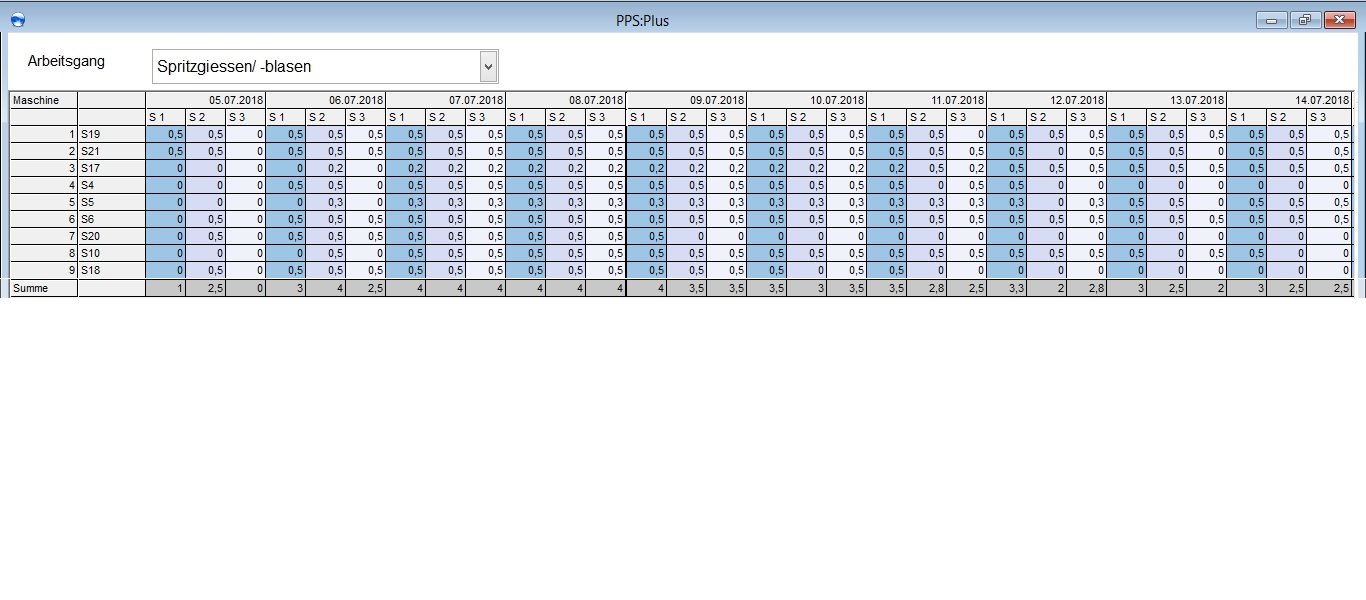The height and width of the screenshot is (600, 1366).
Task: Click the Summe row label
Action: pyautogui.click(x=43, y=288)
